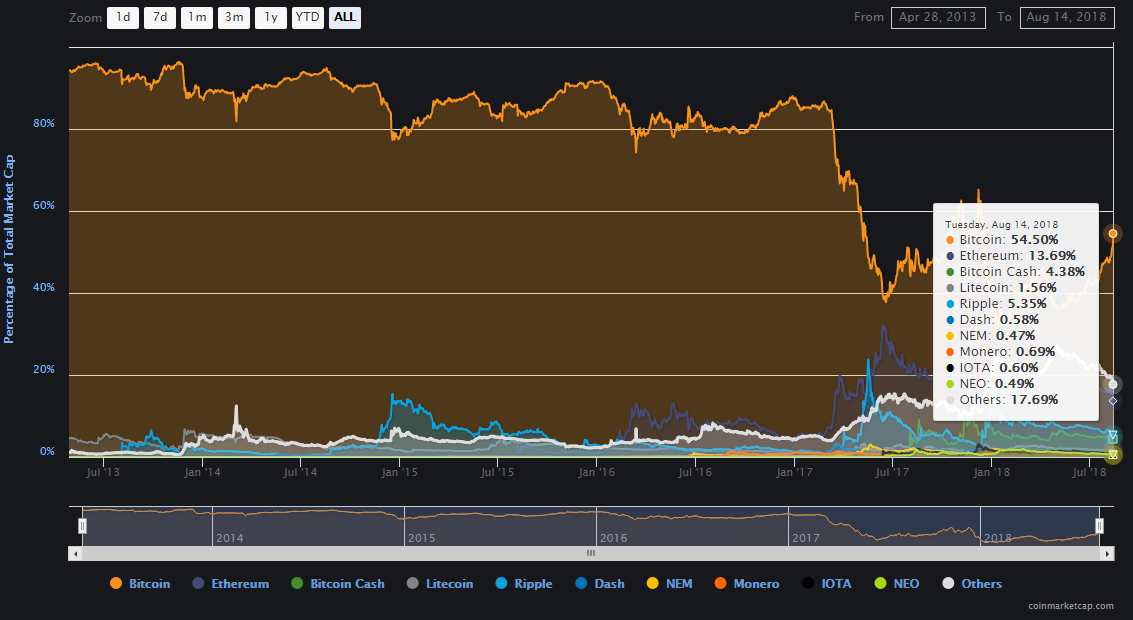Click the 2017 marker in navigator
This screenshot has width=1133, height=620.
[806, 538]
